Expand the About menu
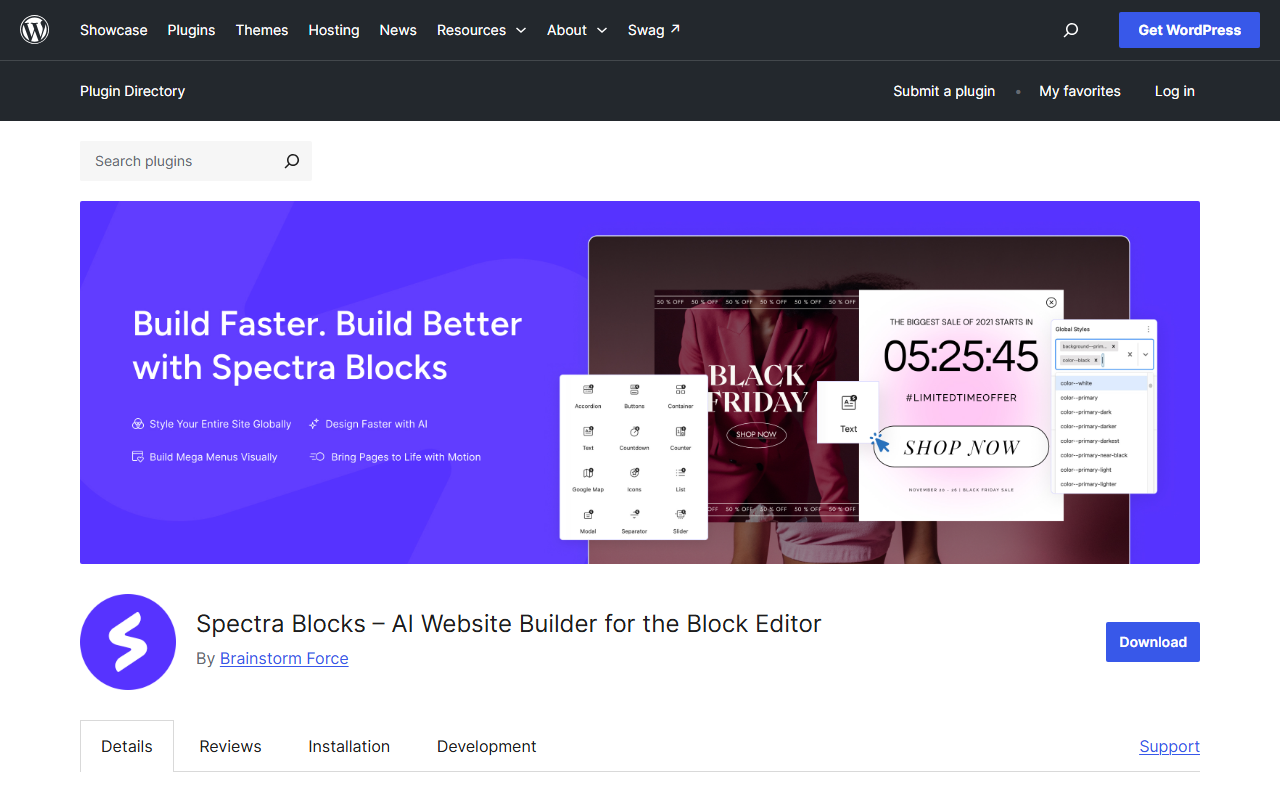The width and height of the screenshot is (1280, 800). click(x=577, y=30)
